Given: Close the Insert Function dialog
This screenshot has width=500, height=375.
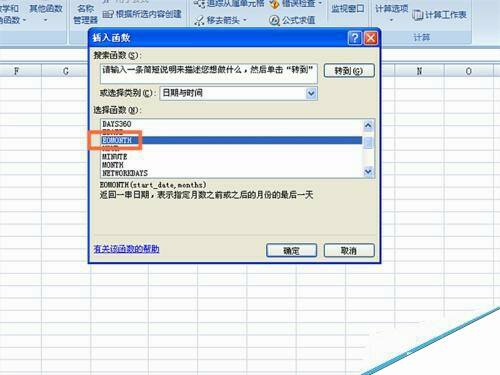Looking at the screenshot, I should tap(371, 38).
